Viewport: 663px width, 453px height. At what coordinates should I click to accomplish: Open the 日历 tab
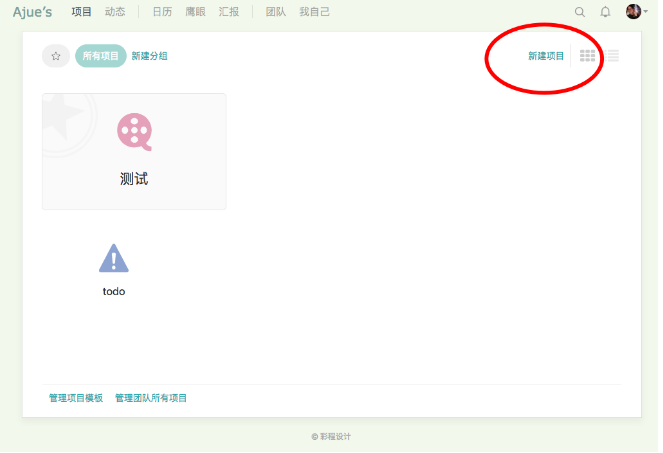pyautogui.click(x=162, y=12)
